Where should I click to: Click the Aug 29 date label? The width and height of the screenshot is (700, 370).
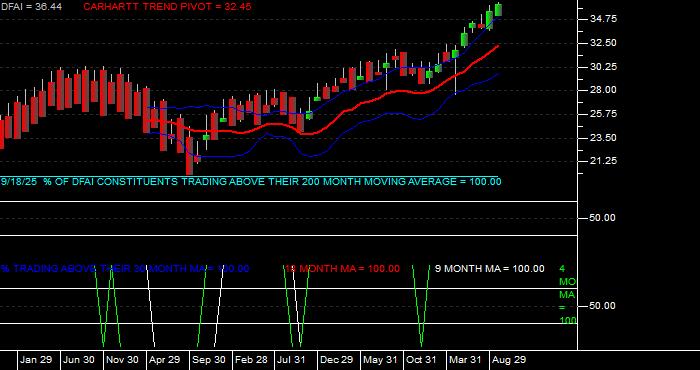[x=508, y=360]
